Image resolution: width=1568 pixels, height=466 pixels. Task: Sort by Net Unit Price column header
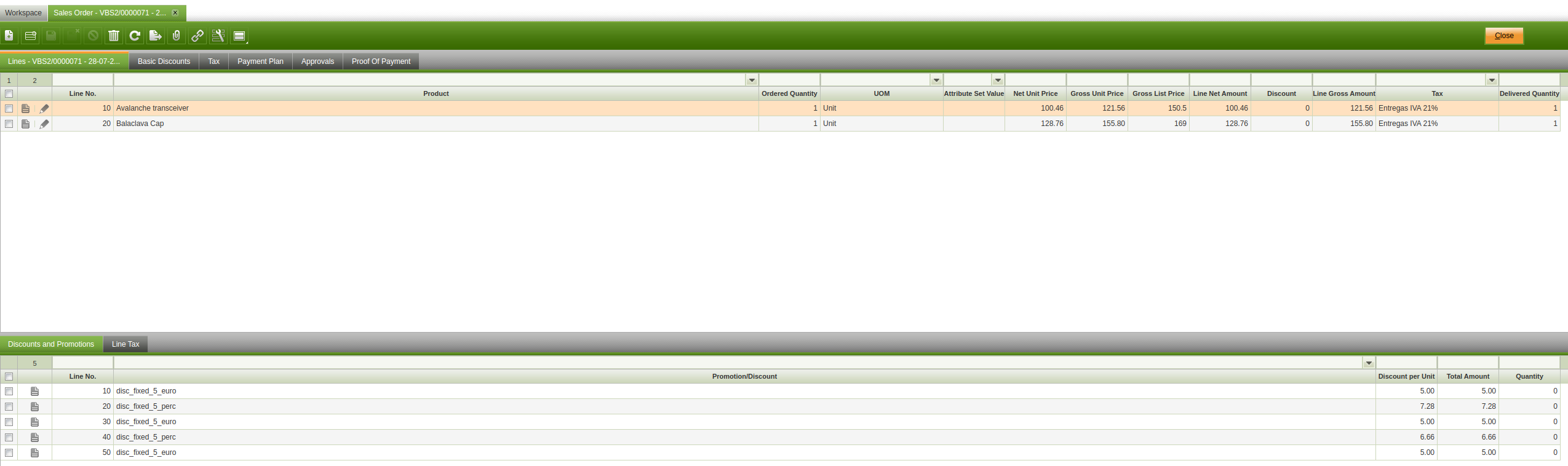[x=1035, y=93]
